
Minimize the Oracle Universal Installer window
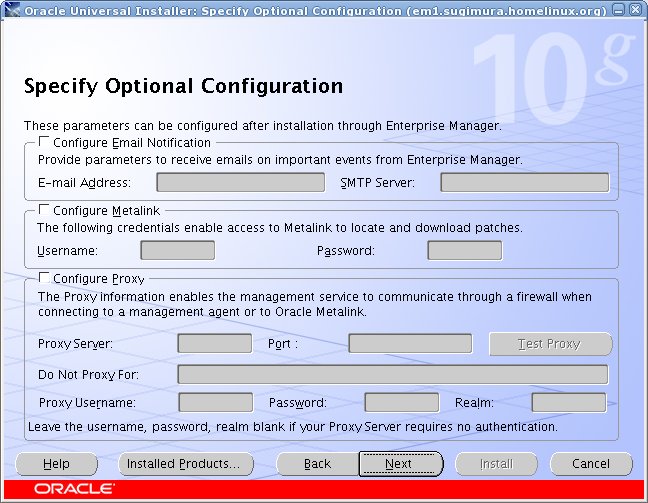tap(619, 10)
